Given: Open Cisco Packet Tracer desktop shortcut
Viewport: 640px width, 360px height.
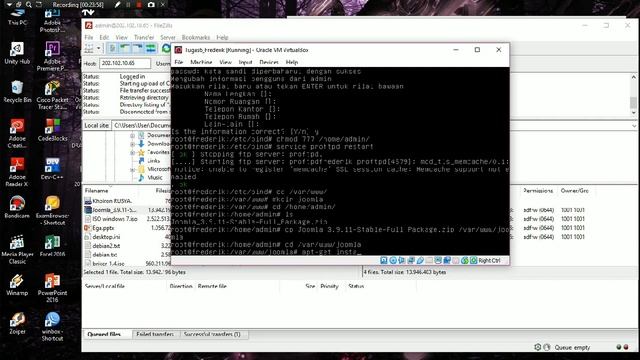Looking at the screenshot, I should (52, 95).
